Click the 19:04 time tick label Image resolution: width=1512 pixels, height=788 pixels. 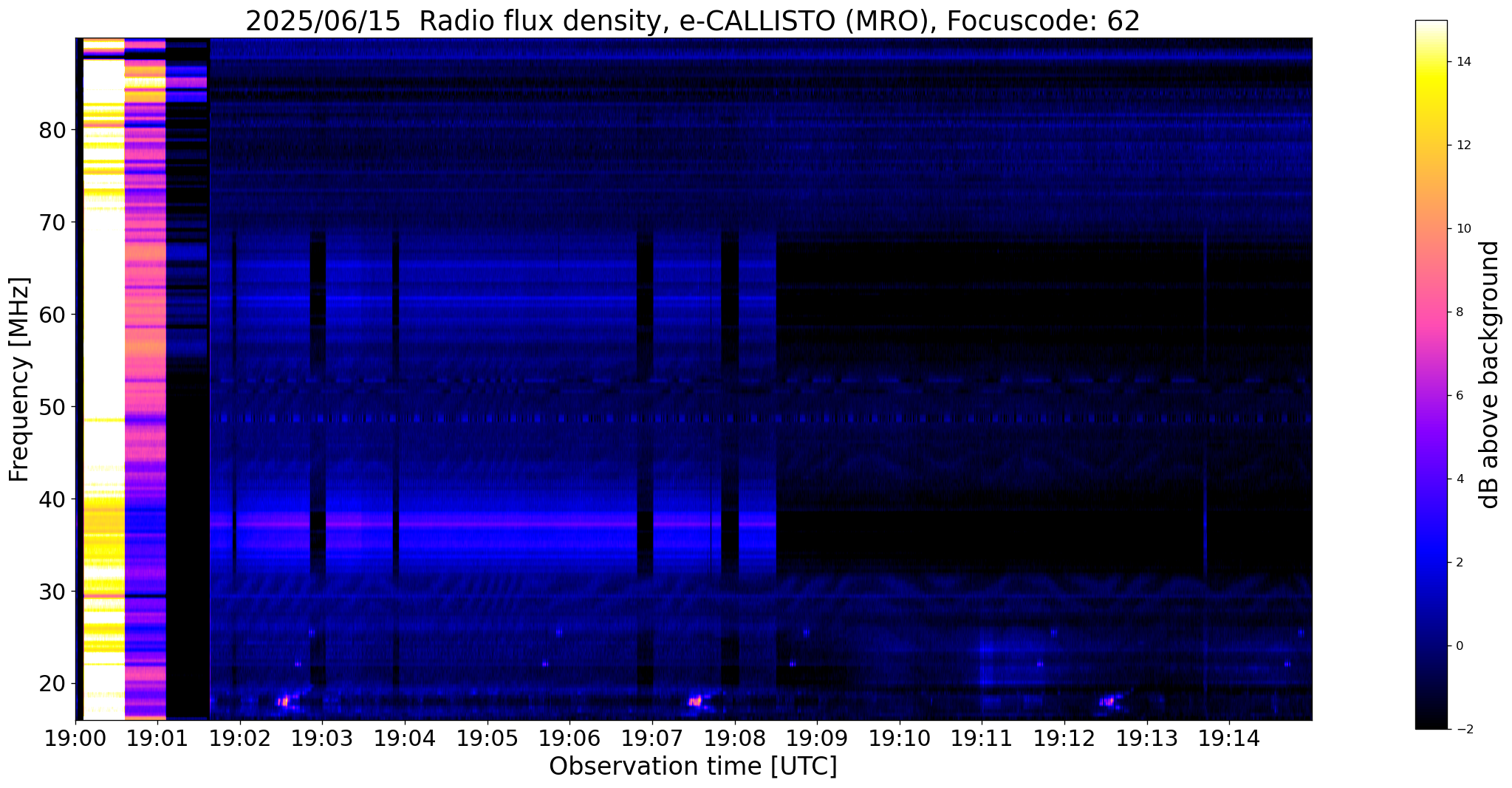tap(405, 738)
